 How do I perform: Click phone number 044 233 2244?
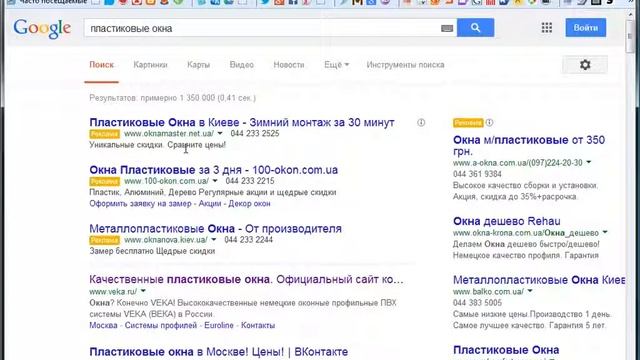(249, 240)
